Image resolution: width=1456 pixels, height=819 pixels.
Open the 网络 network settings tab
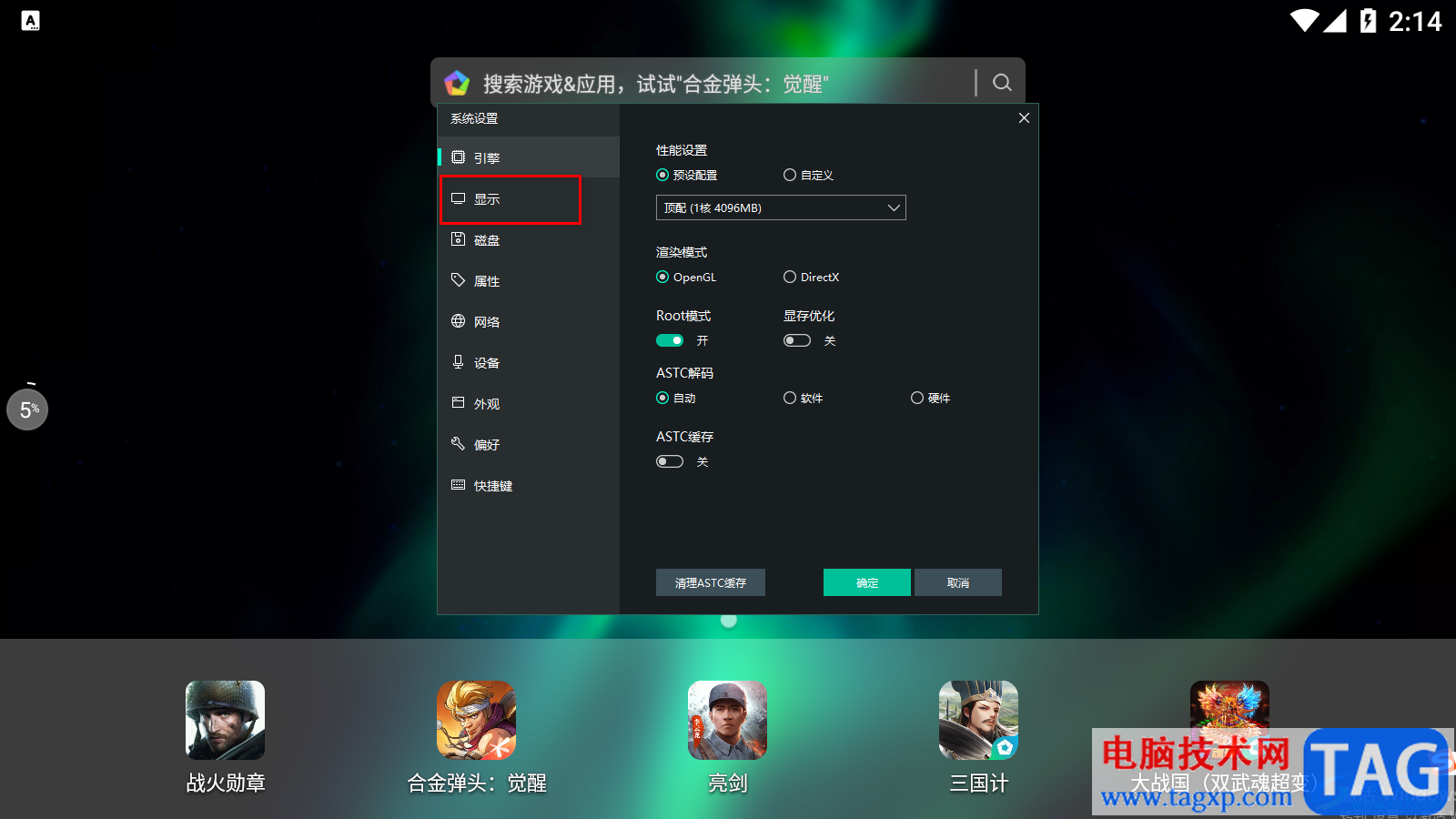coord(529,321)
